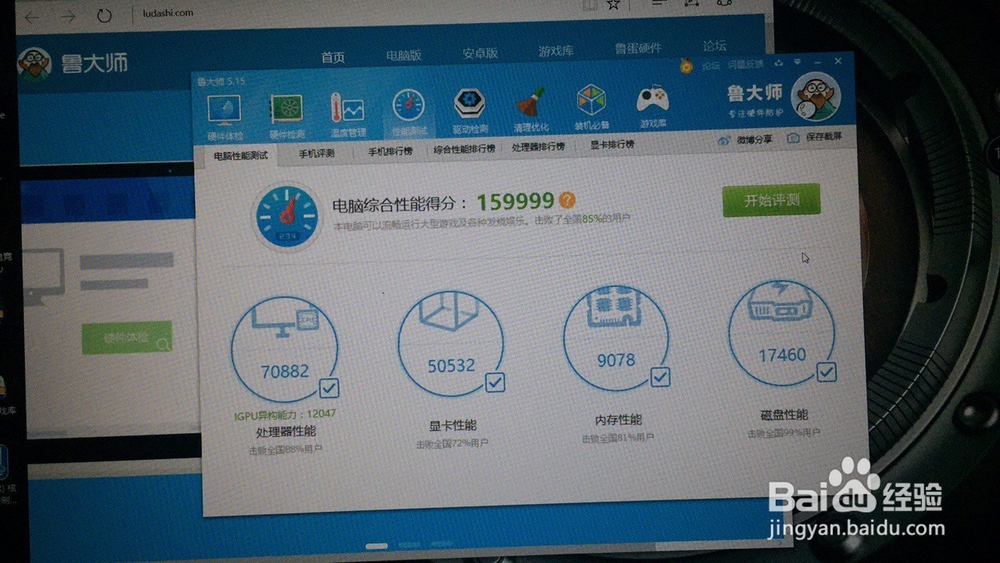Click the 论坛 link in app title bar

711,65
